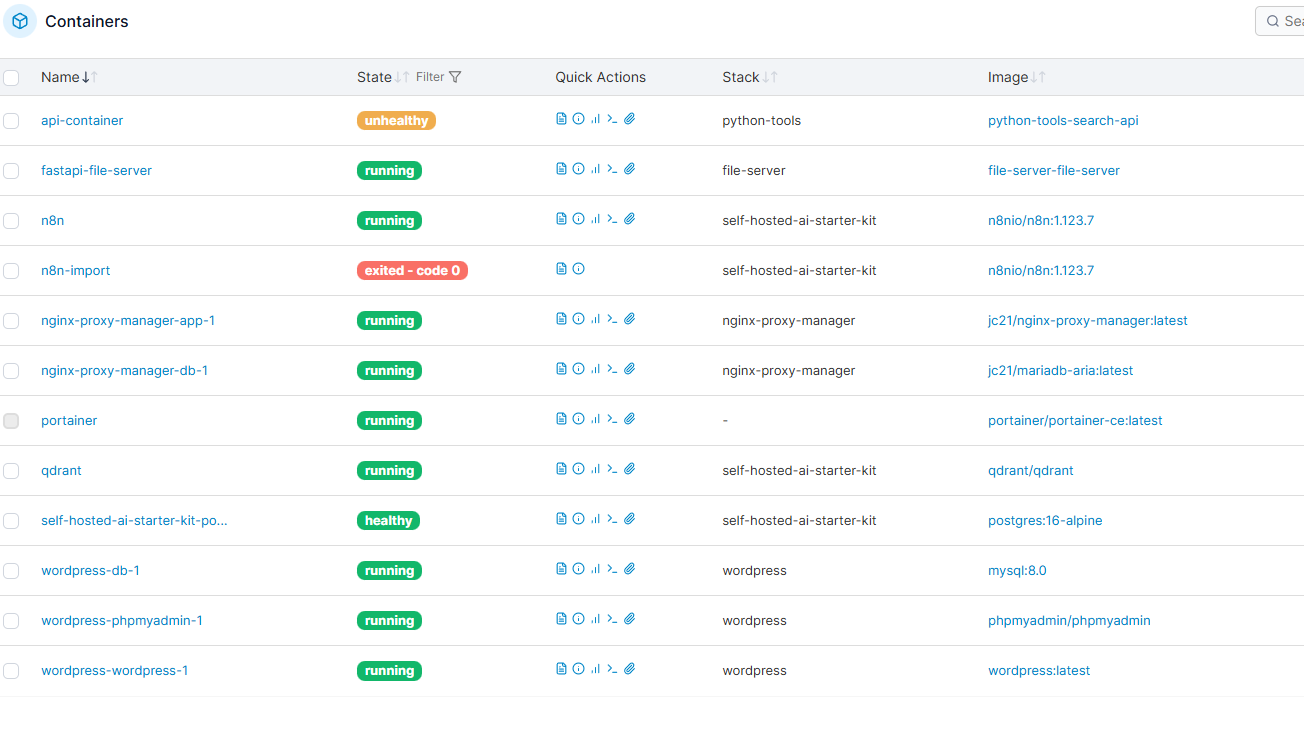Open the qdrant container name link
Viewport: 1304px width, 754px height.
click(62, 471)
